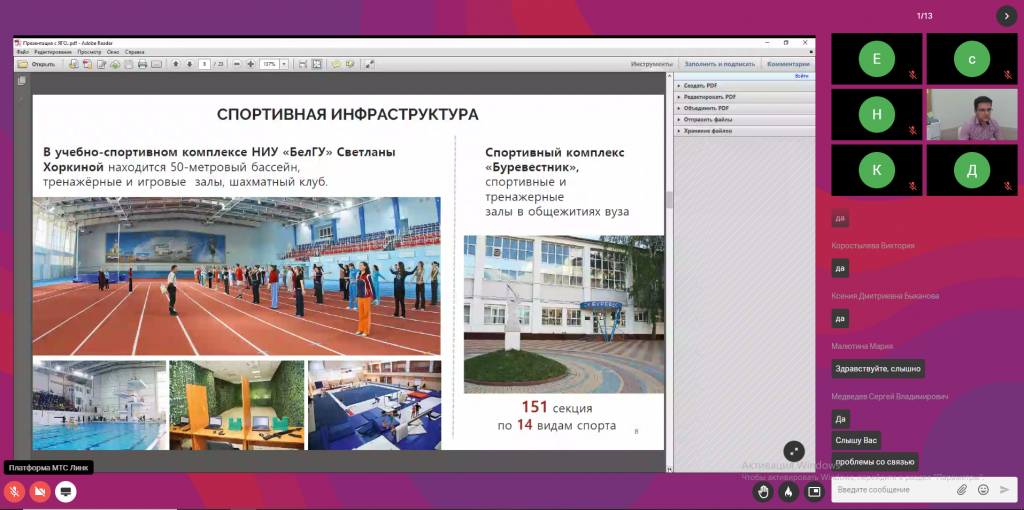Click the cloud upload toolbar icon

click(x=115, y=64)
